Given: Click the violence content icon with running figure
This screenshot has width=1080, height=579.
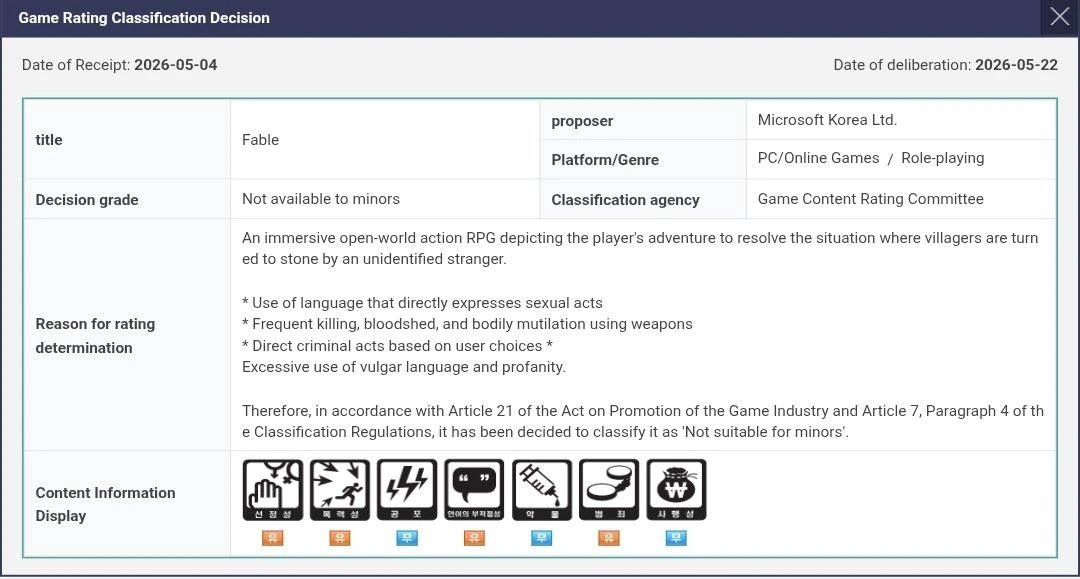Looking at the screenshot, I should [x=340, y=490].
